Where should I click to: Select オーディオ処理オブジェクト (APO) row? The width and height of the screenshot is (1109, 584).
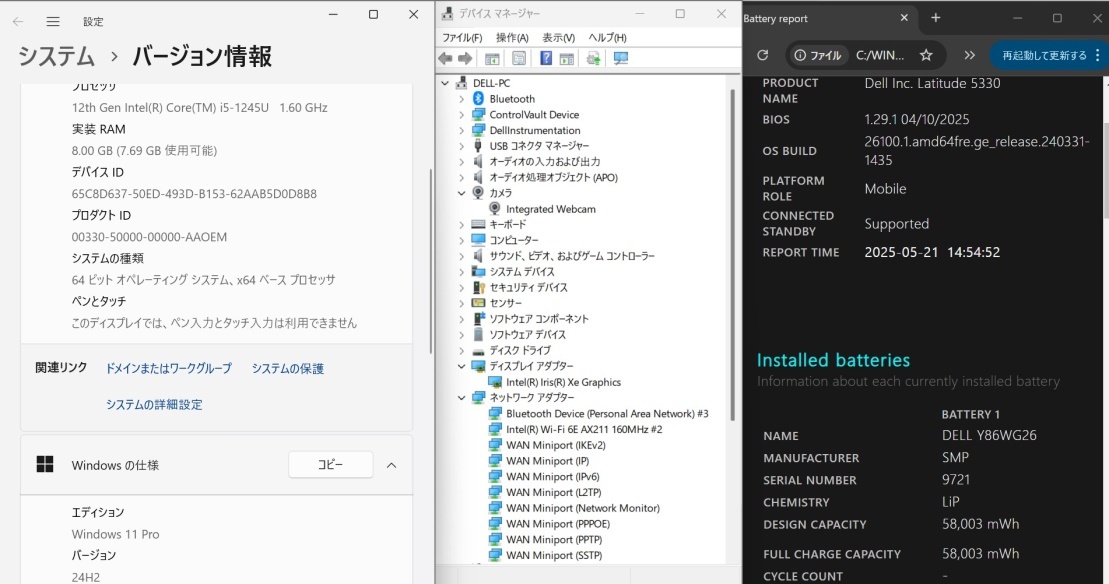pyautogui.click(x=553, y=177)
